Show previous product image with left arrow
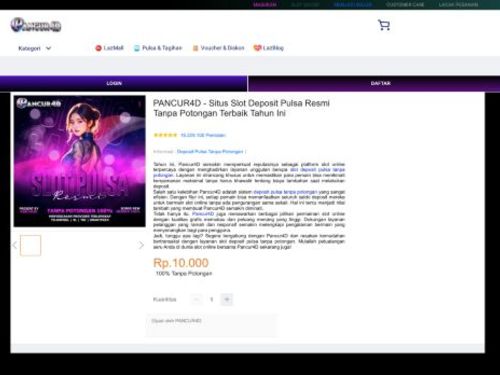The image size is (500, 375). tap(15, 245)
